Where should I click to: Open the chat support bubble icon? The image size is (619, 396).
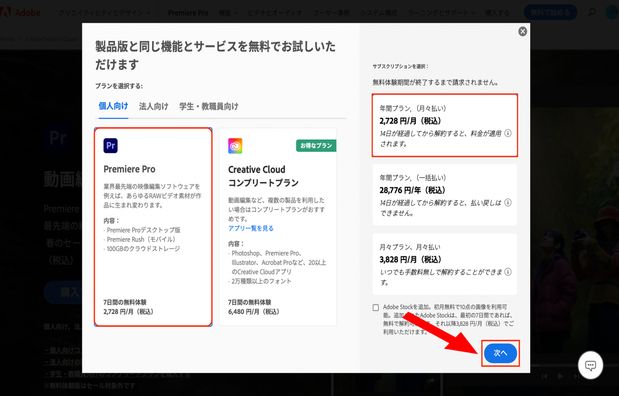(590, 366)
